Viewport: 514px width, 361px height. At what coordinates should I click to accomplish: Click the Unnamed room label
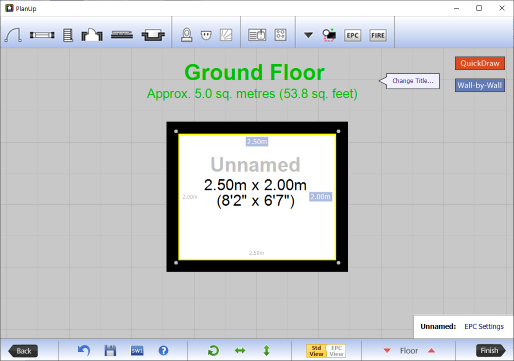coord(256,165)
